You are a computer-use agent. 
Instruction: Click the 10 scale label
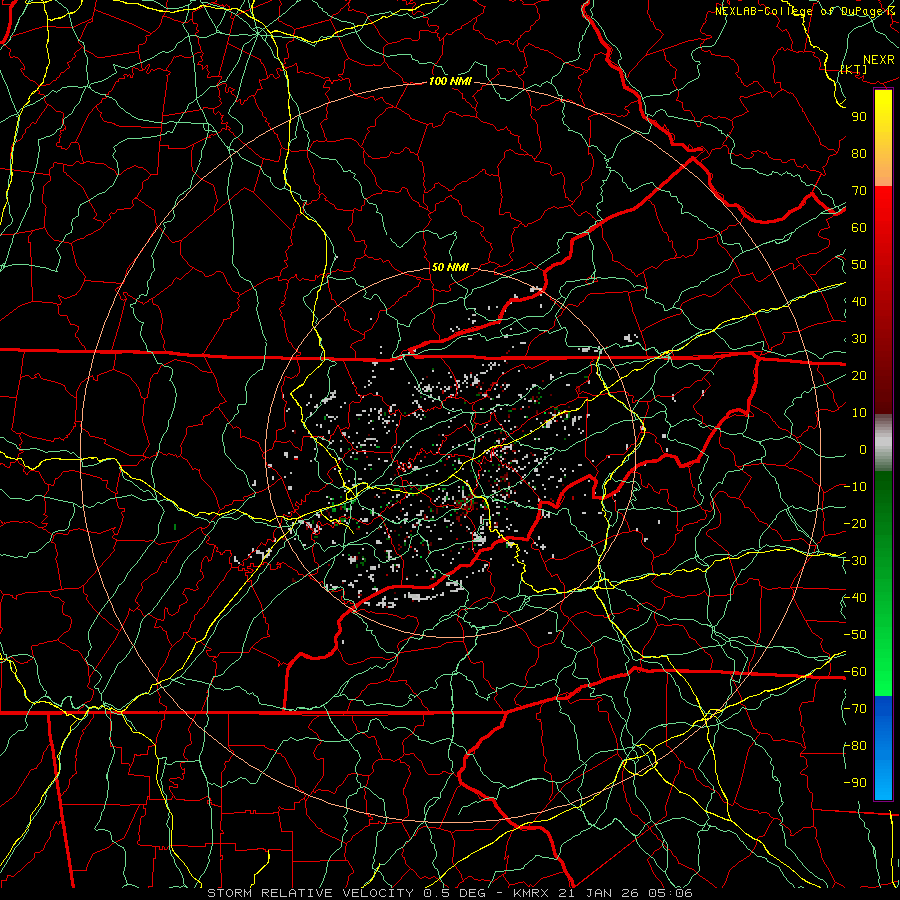click(x=859, y=413)
